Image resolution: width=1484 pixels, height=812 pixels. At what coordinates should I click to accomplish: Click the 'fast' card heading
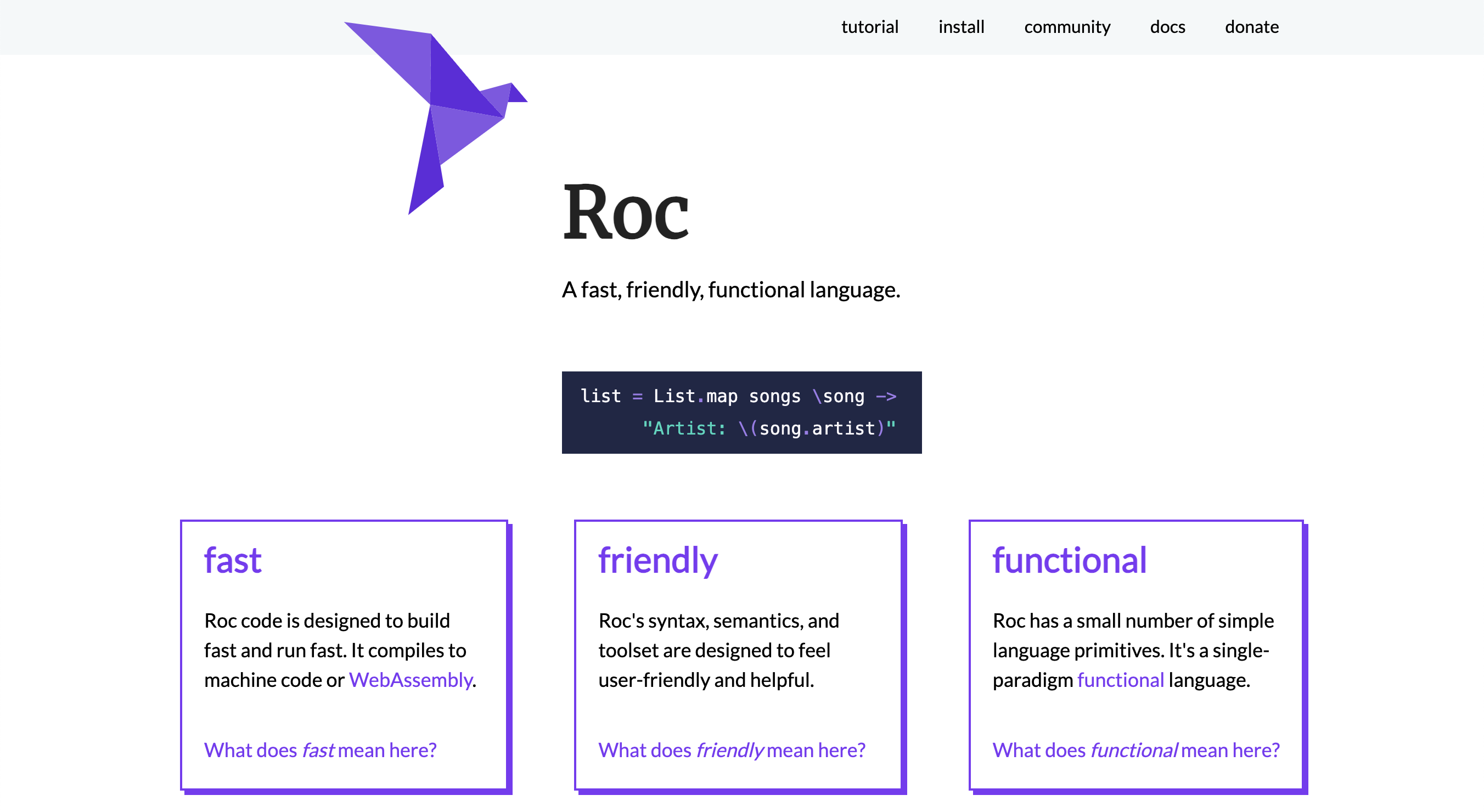233,560
